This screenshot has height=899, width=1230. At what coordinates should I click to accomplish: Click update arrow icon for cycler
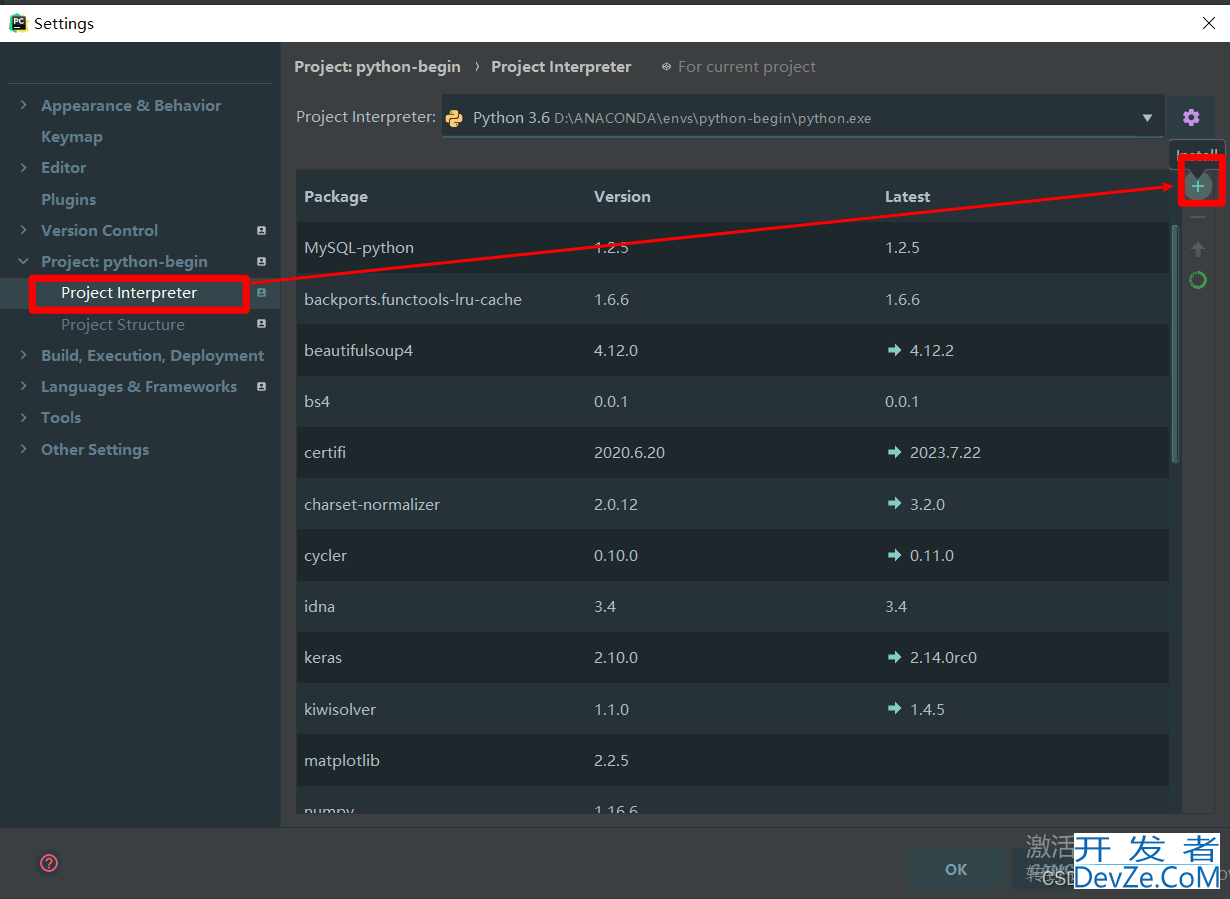coord(894,555)
